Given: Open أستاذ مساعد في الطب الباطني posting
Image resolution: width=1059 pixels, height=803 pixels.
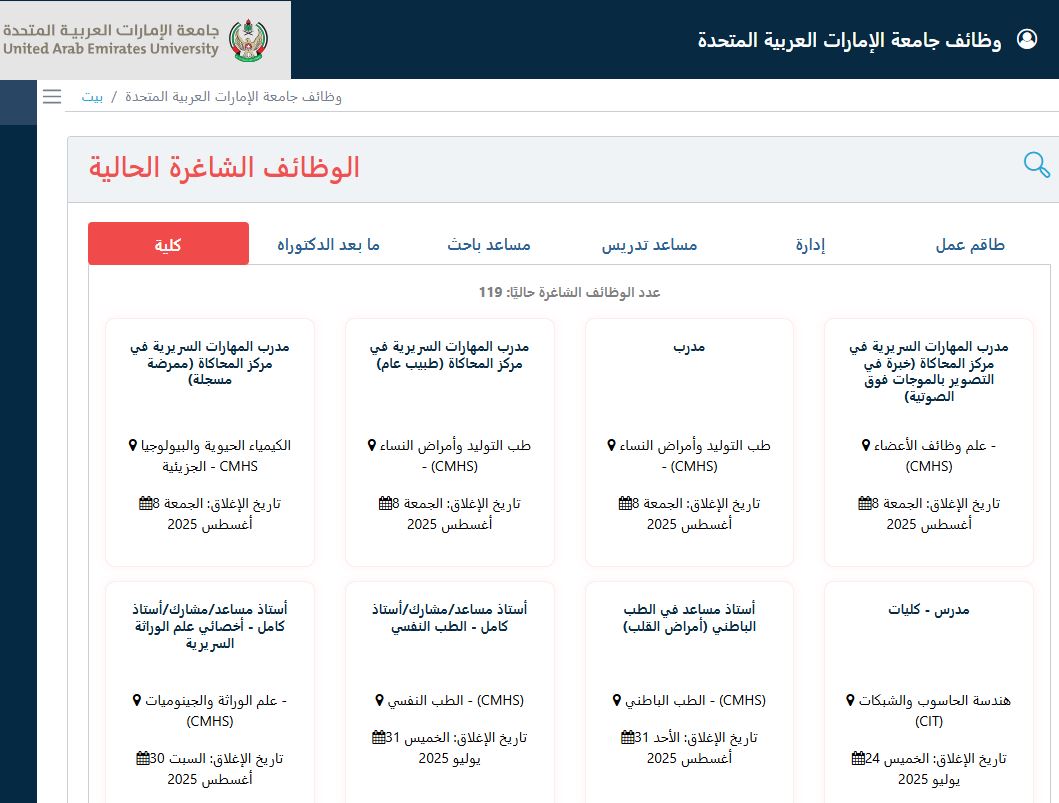Looking at the screenshot, I should pos(689,618).
